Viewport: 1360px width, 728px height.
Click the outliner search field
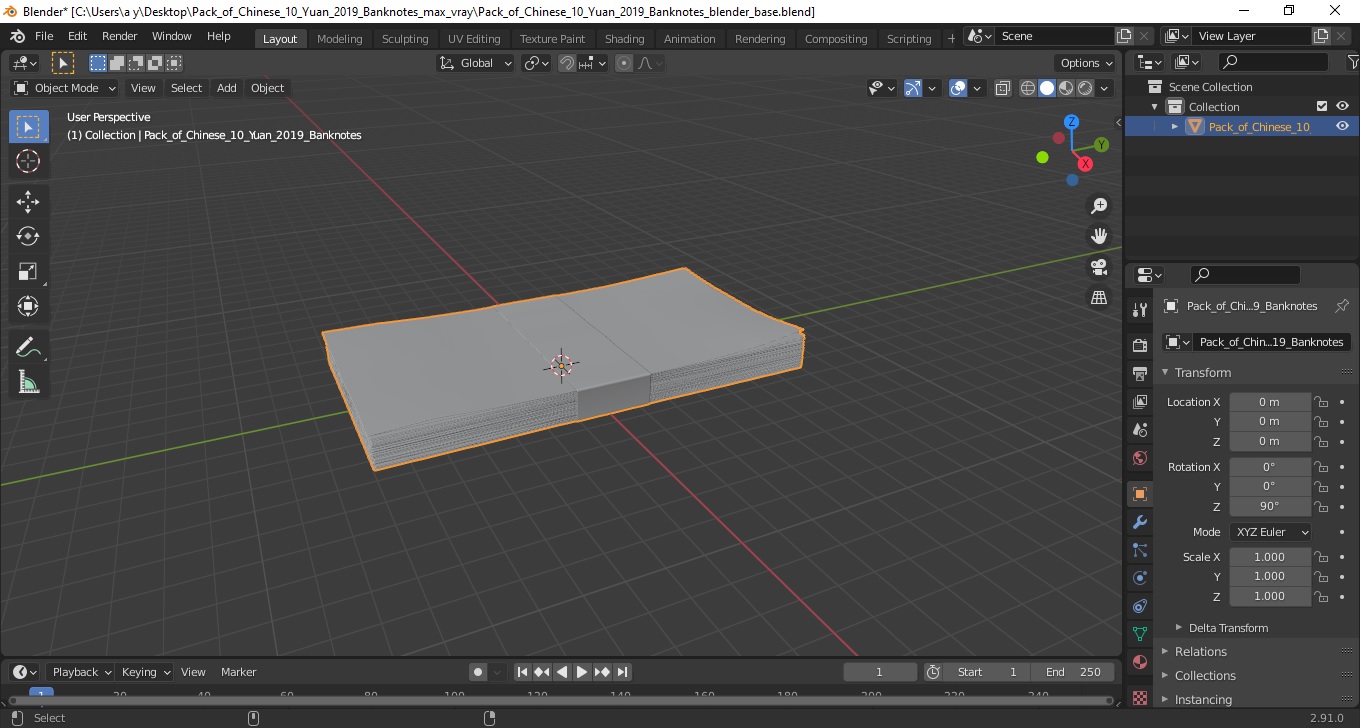pos(1274,63)
